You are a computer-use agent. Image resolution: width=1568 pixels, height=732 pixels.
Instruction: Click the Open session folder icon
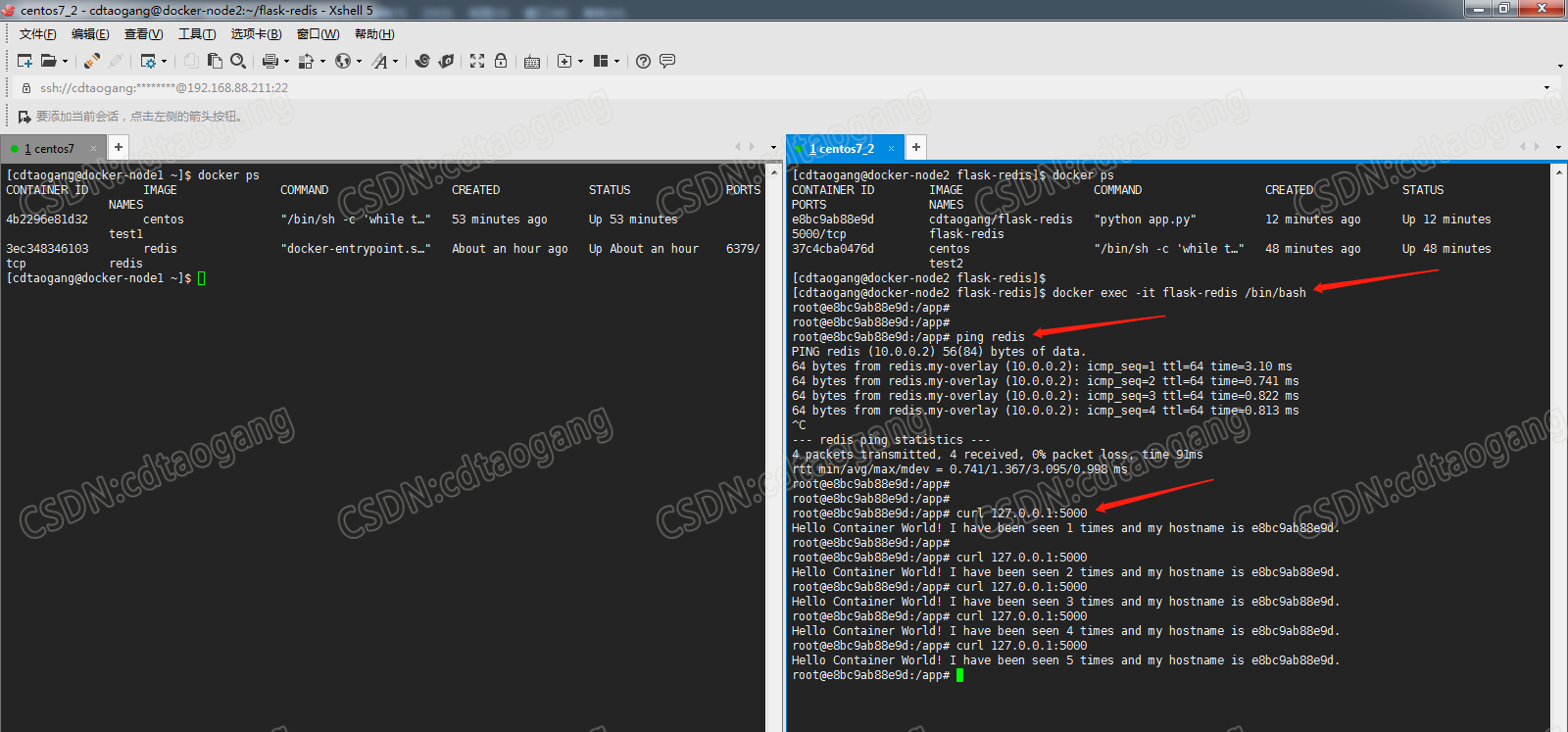48,61
